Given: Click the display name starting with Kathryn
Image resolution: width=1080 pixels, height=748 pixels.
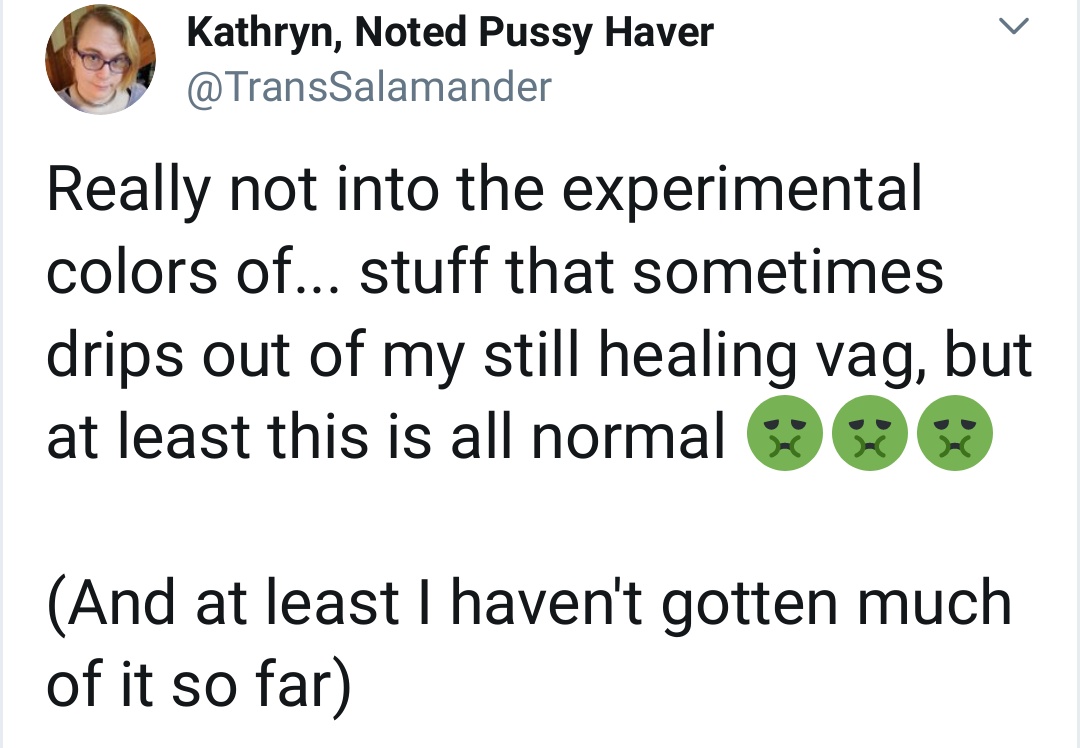Looking at the screenshot, I should click(450, 33).
